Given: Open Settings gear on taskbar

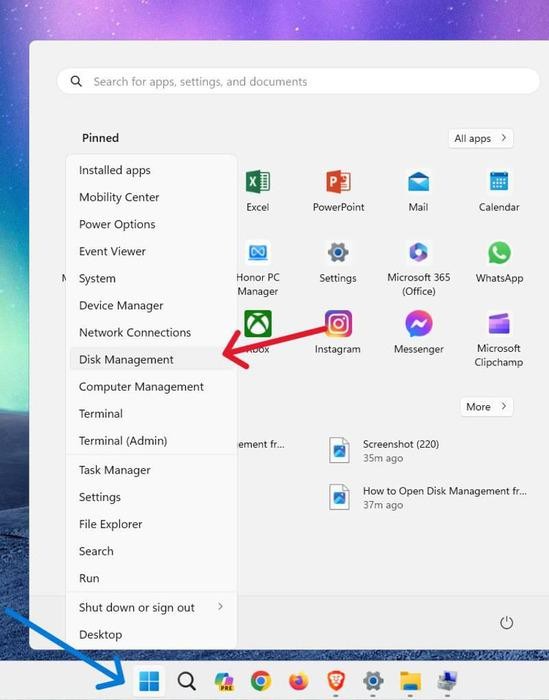Looking at the screenshot, I should click(373, 681).
